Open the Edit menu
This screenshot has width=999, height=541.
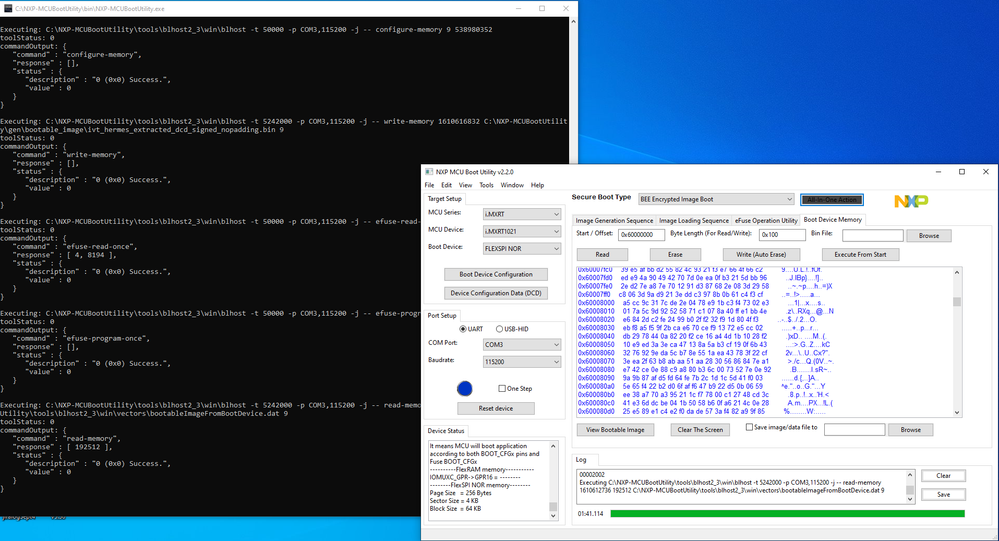tap(447, 185)
